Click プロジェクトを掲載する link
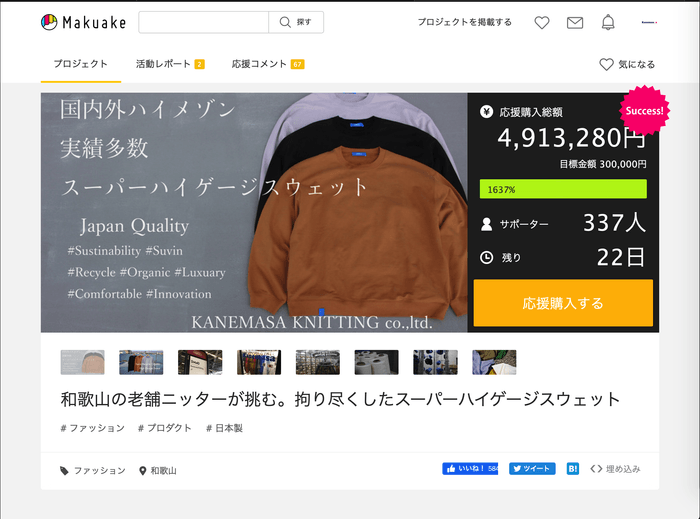 click(464, 22)
